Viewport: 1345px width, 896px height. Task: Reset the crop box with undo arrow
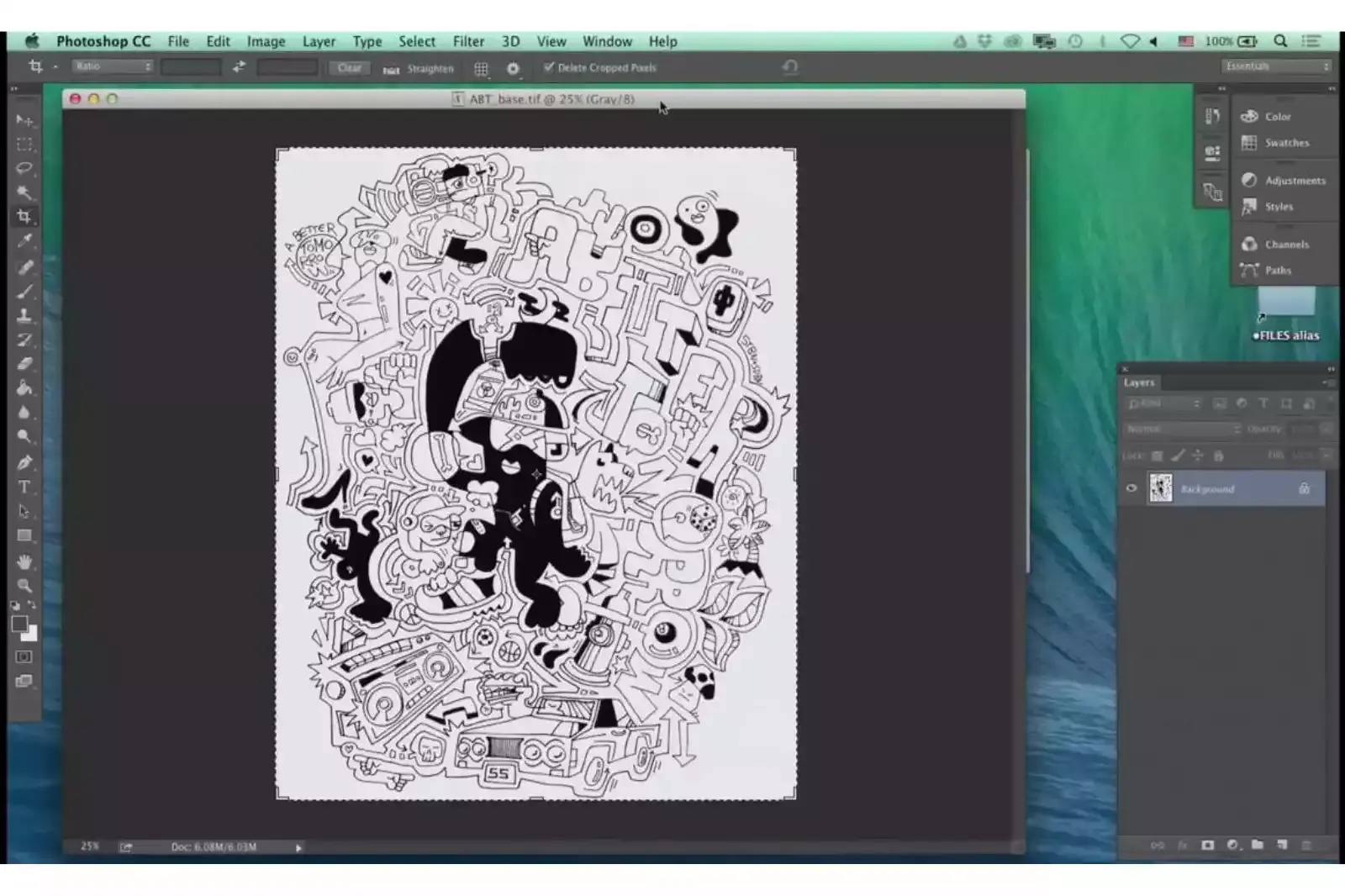point(789,66)
